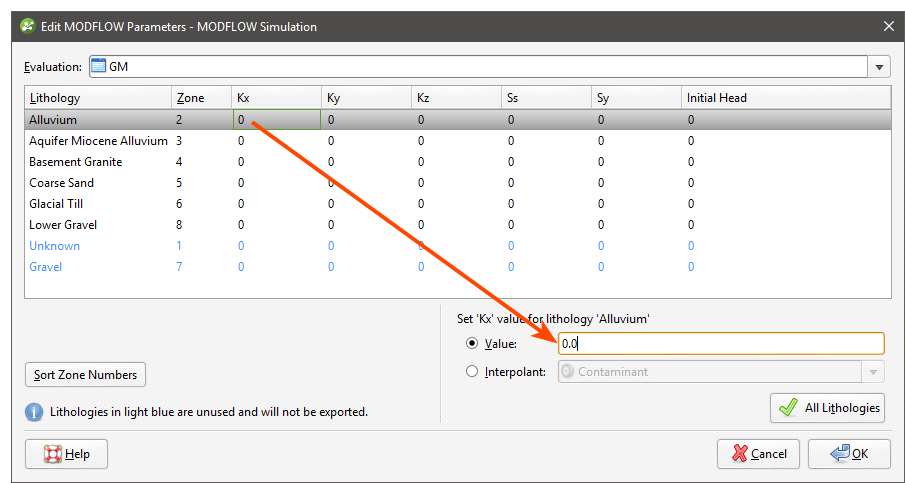The width and height of the screenshot is (905, 483).
Task: Select the Coarse Sand row
Action: (458, 183)
